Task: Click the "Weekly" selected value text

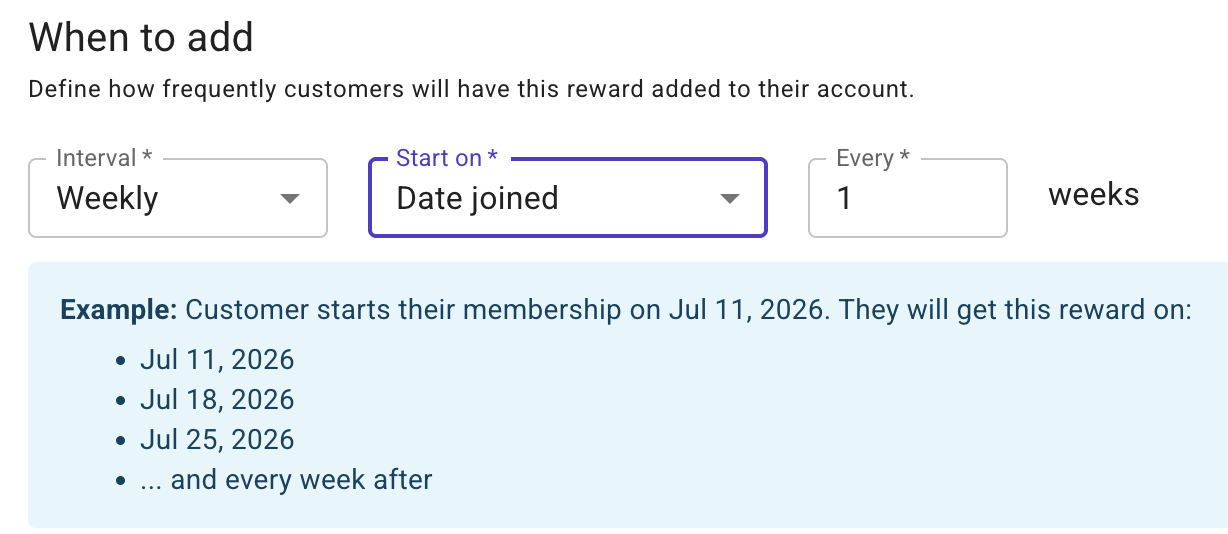Action: click(x=107, y=198)
